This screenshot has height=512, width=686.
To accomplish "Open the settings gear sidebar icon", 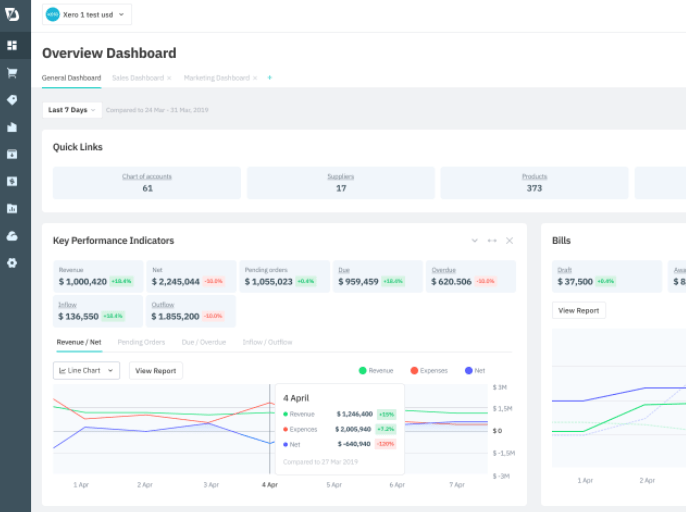I will click(x=12, y=263).
